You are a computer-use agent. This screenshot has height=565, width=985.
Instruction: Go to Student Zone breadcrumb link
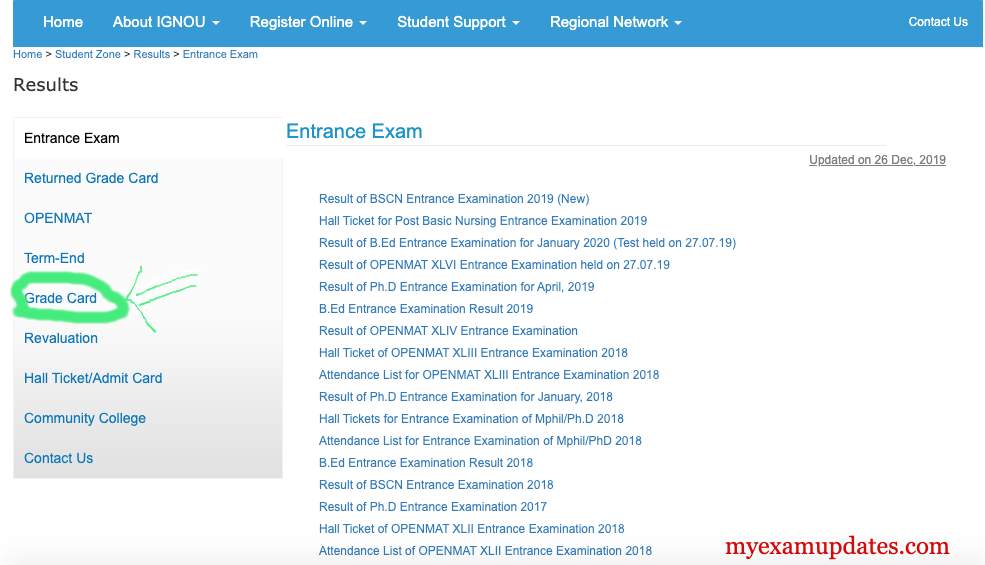click(88, 54)
